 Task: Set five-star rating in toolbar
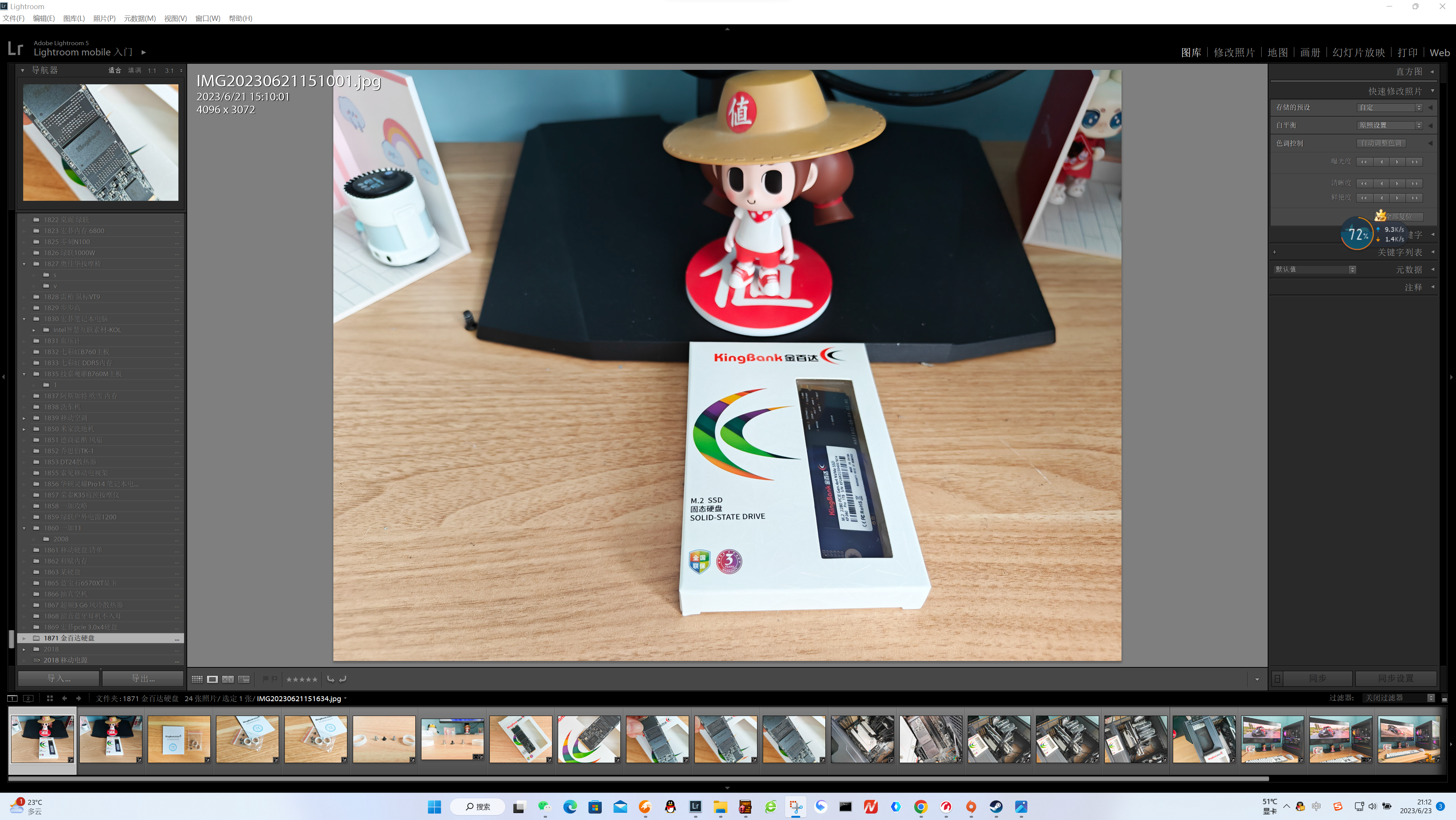[x=315, y=679]
